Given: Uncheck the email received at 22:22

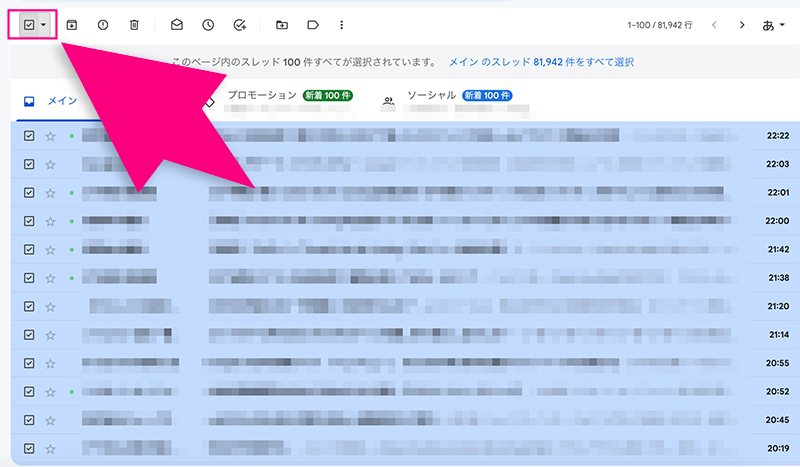Looking at the screenshot, I should 29,136.
